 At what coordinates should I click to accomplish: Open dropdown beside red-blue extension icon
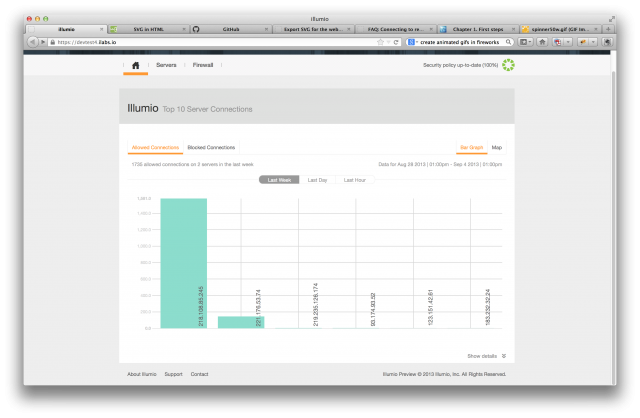[567, 42]
